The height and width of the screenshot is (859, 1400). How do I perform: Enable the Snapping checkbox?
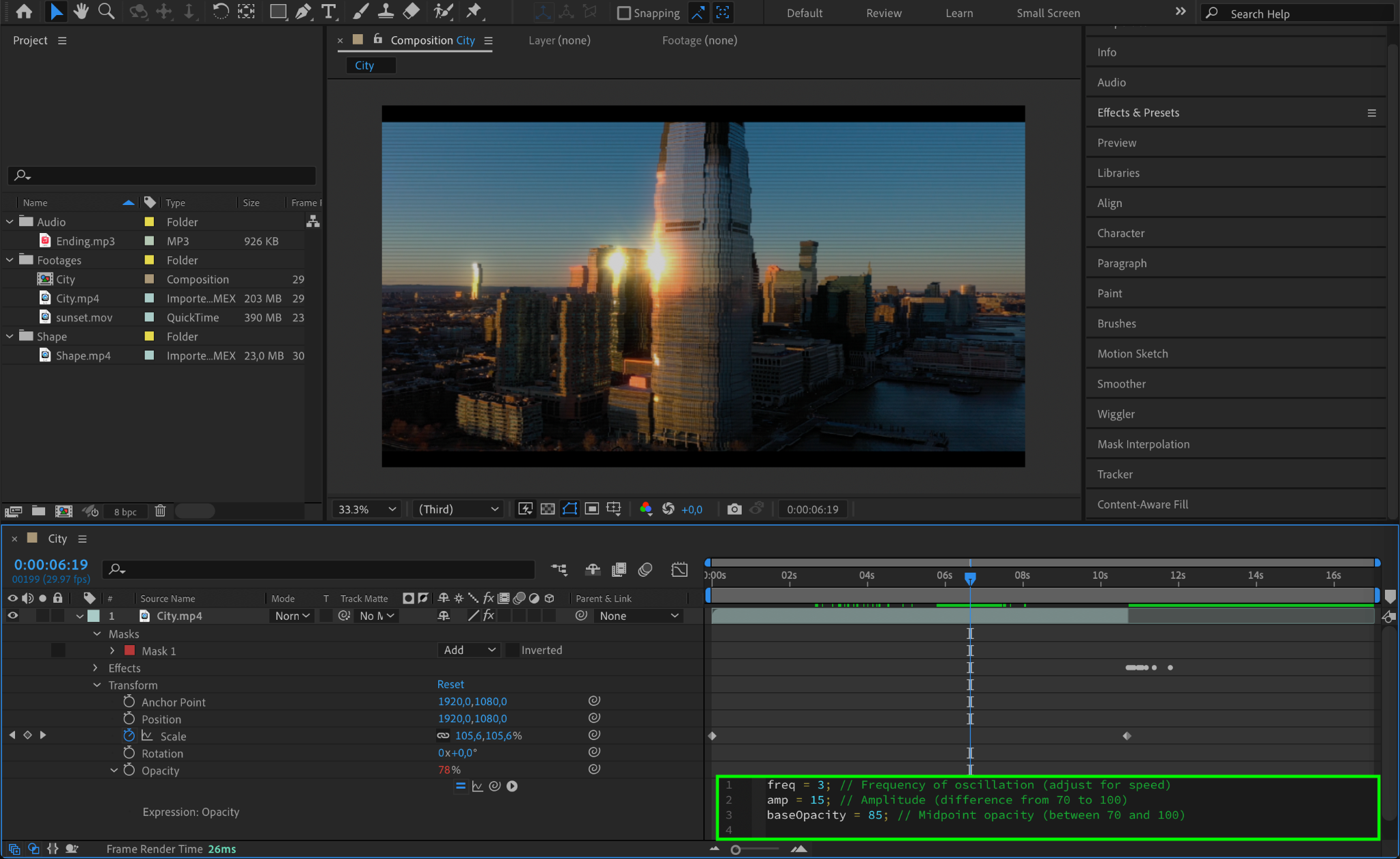[623, 13]
